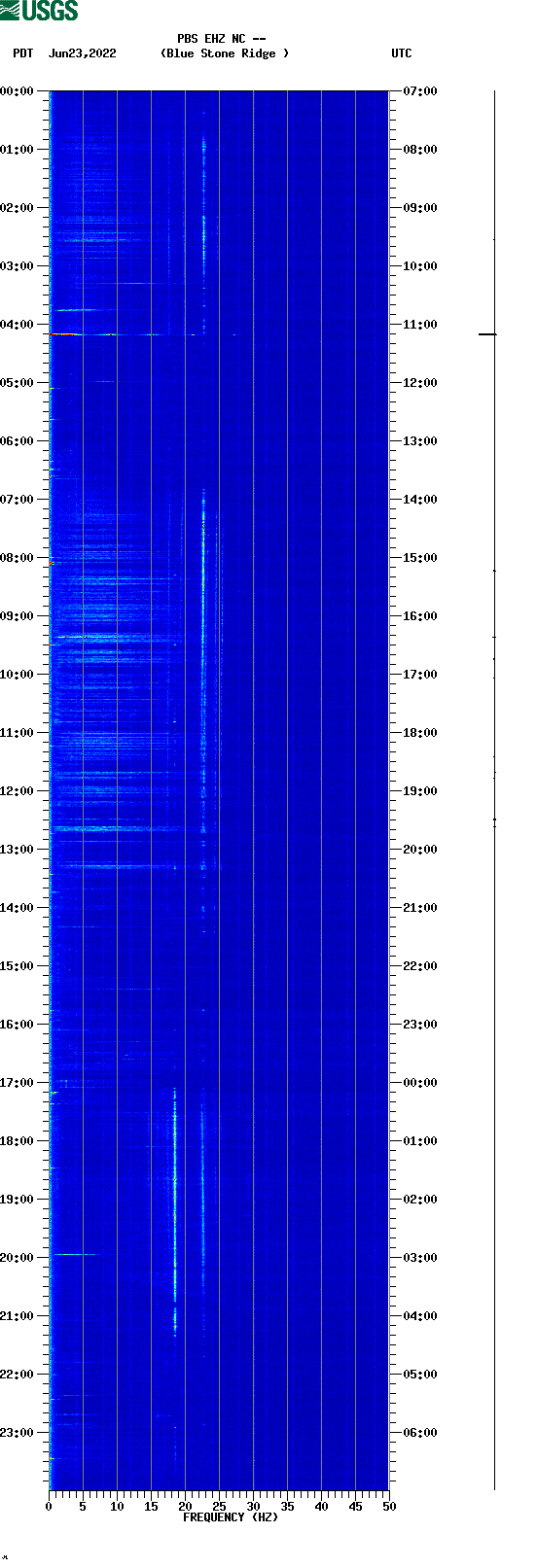
Task: Click the 07:00 UTC label at top
Action: pyautogui.click(x=420, y=90)
